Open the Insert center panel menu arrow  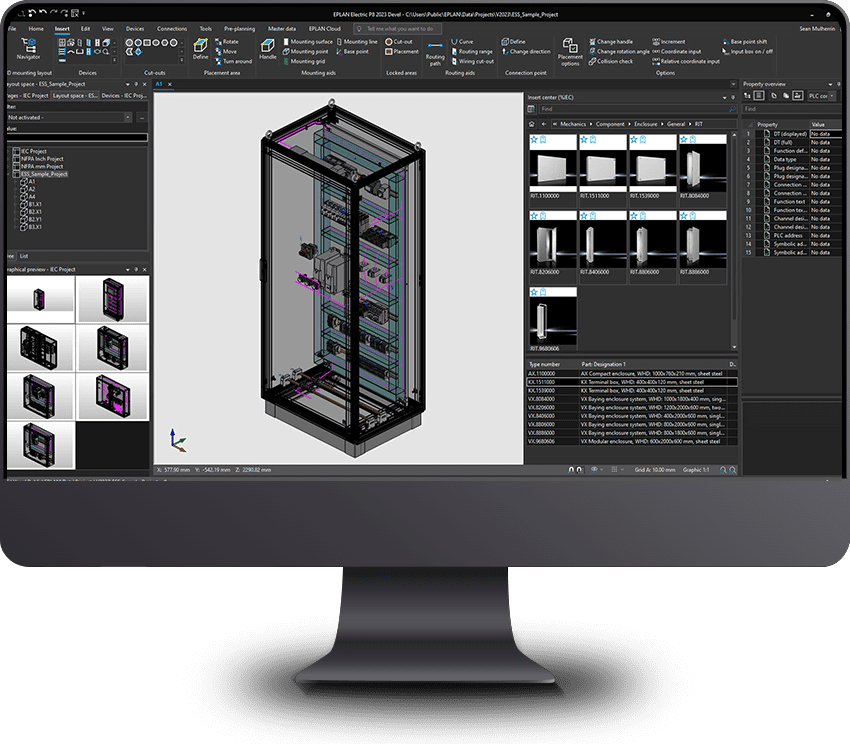(x=724, y=98)
